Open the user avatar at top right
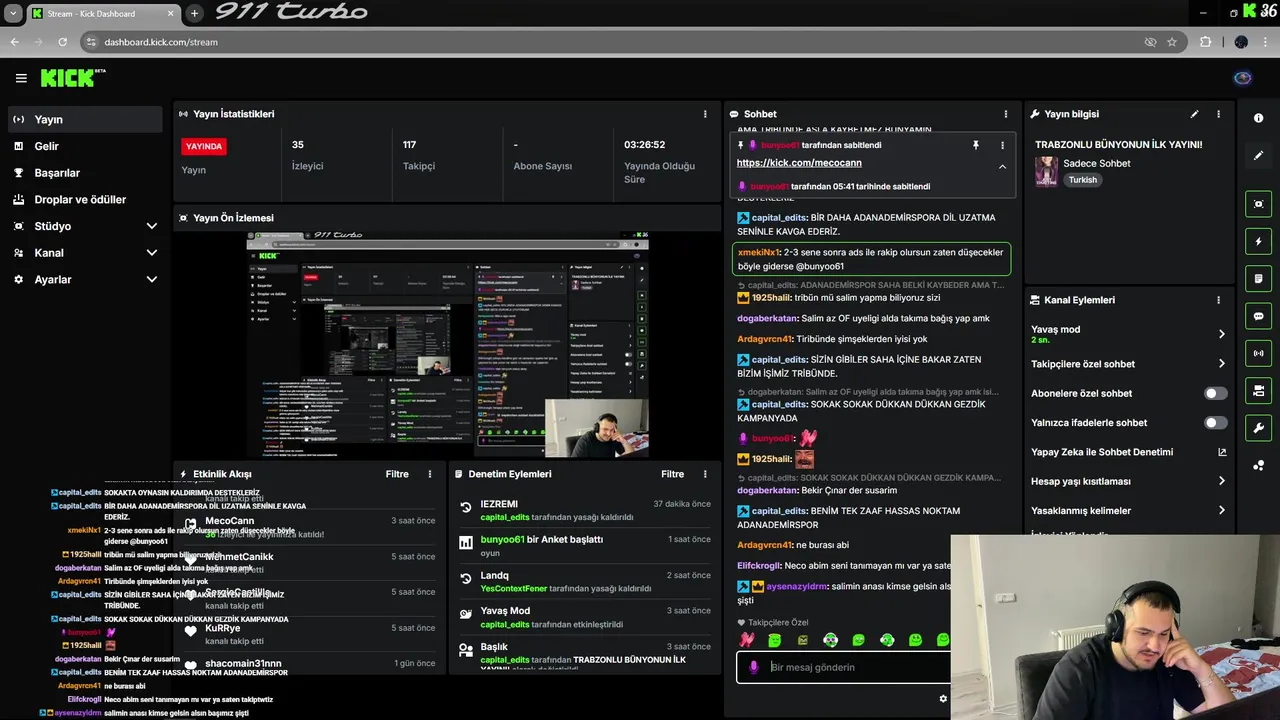The height and width of the screenshot is (720, 1280). click(x=1242, y=78)
